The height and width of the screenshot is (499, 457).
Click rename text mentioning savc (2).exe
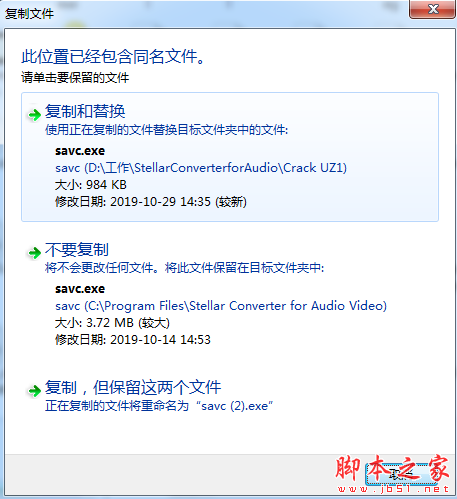(x=159, y=406)
